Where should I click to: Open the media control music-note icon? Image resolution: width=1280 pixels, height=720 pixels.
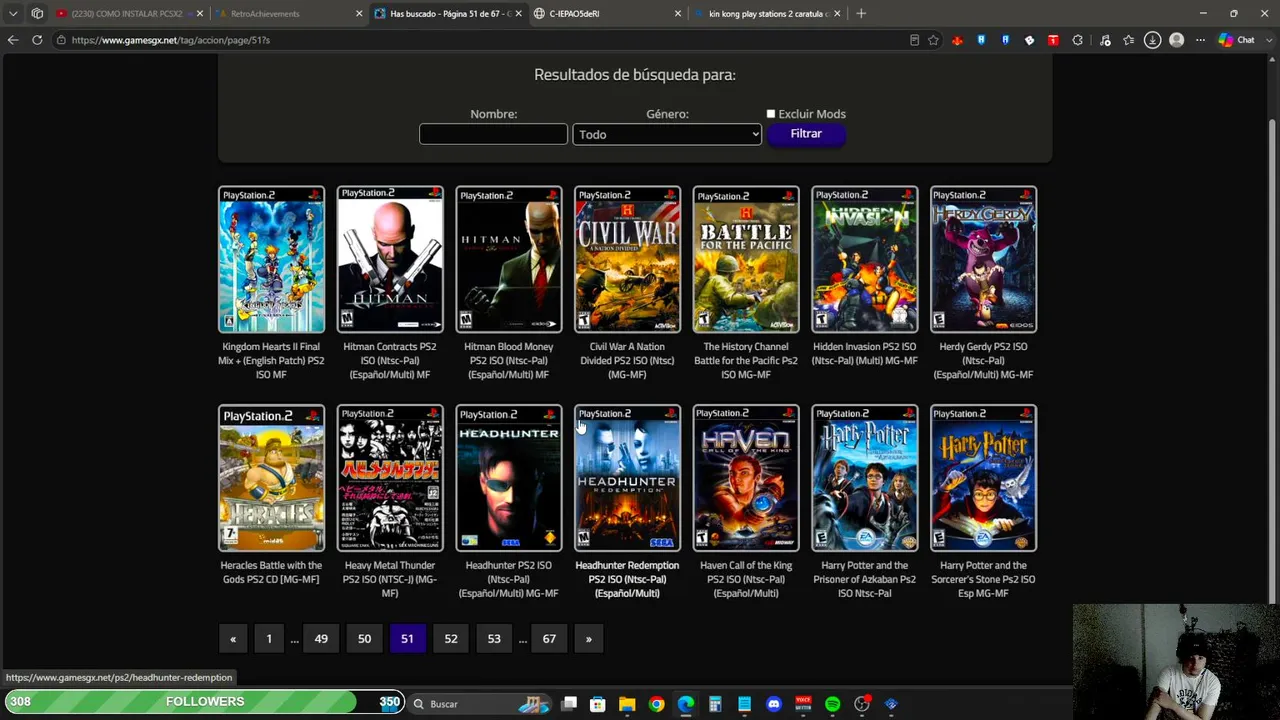[x=1105, y=40]
